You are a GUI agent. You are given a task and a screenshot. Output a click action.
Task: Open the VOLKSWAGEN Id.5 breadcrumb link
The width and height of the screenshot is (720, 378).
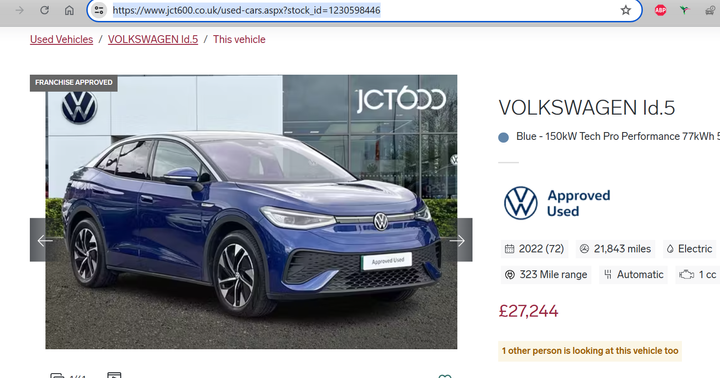click(153, 39)
